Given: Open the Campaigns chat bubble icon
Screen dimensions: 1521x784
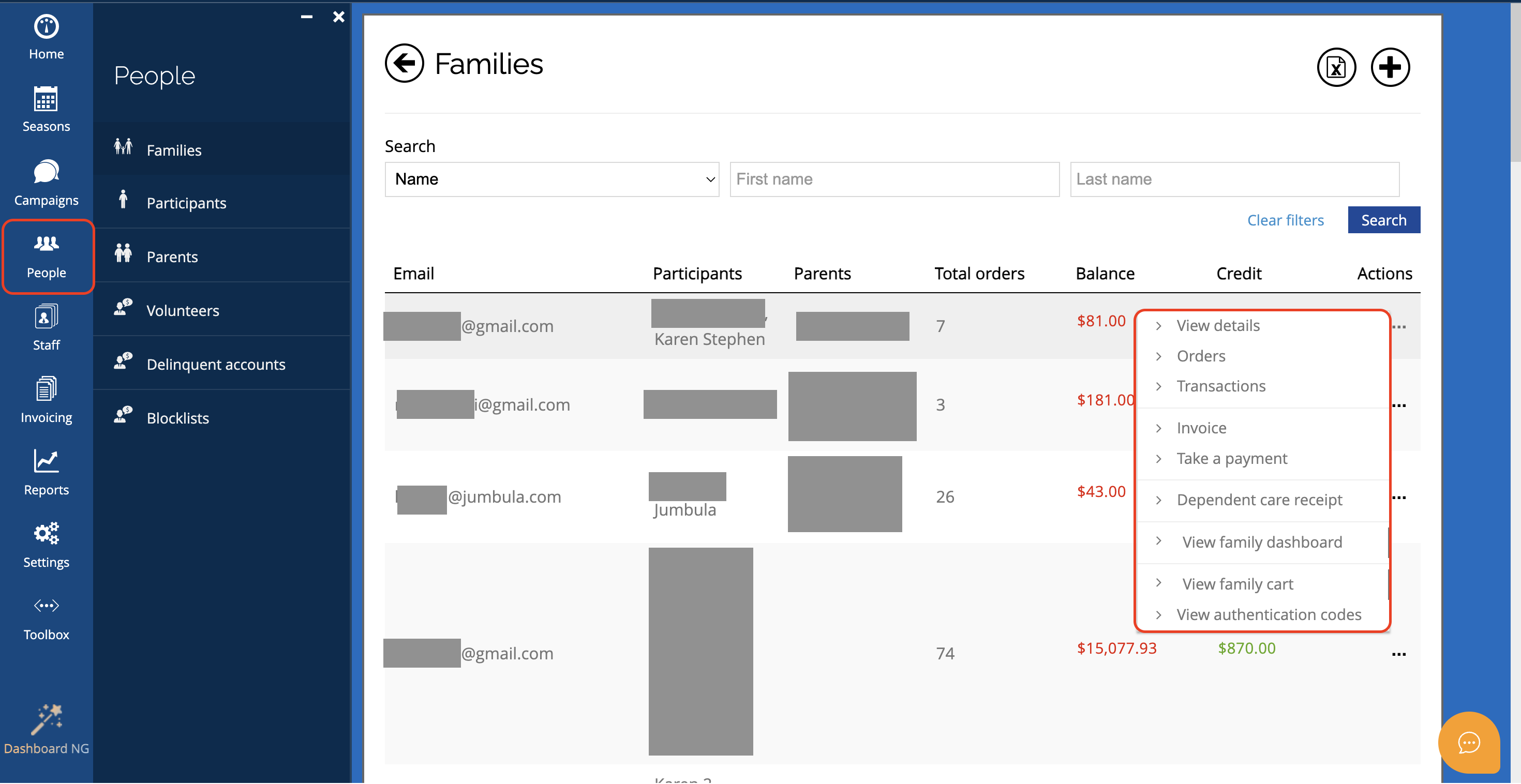Looking at the screenshot, I should [x=46, y=172].
